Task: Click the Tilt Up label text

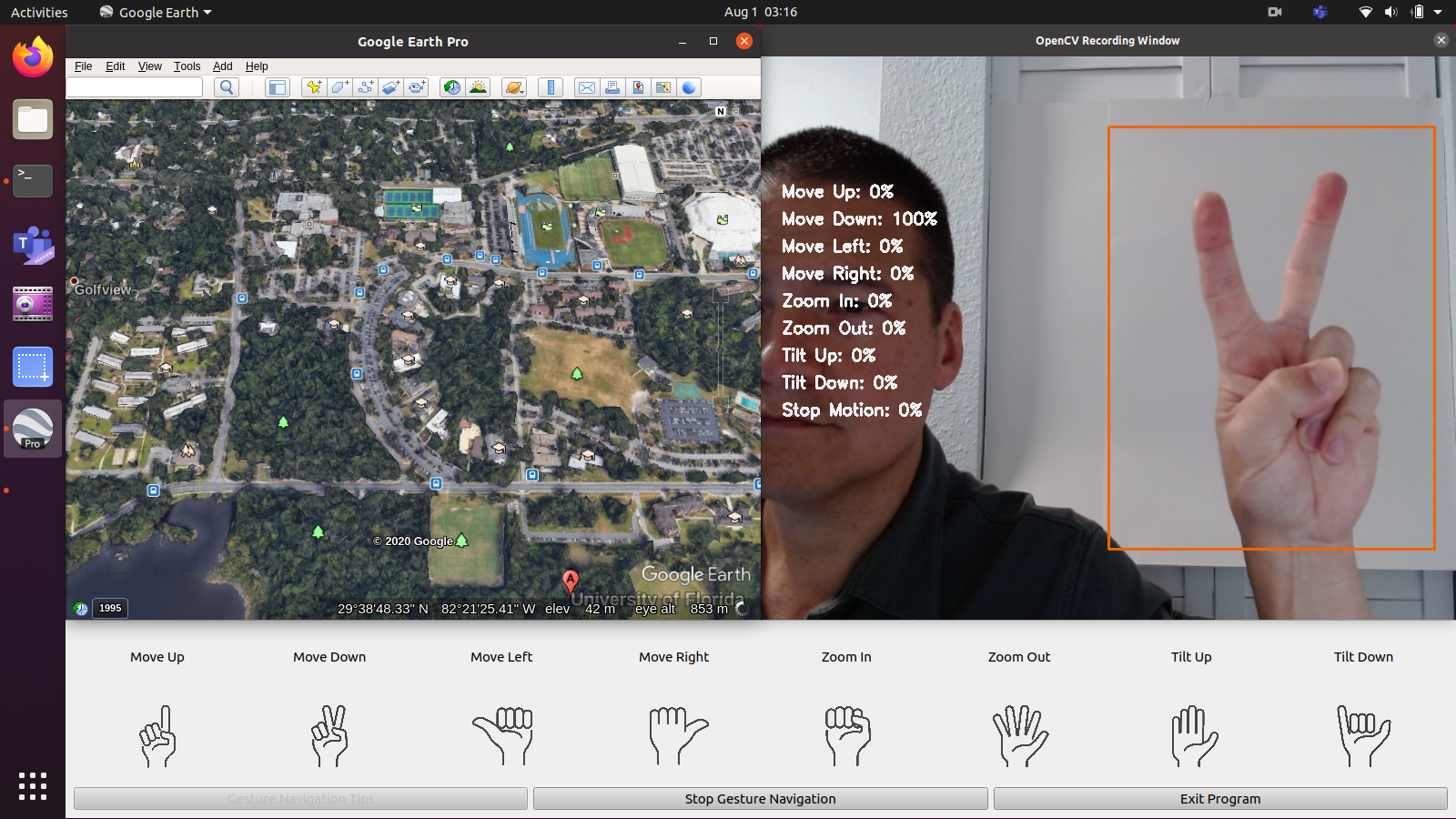Action: (1191, 657)
